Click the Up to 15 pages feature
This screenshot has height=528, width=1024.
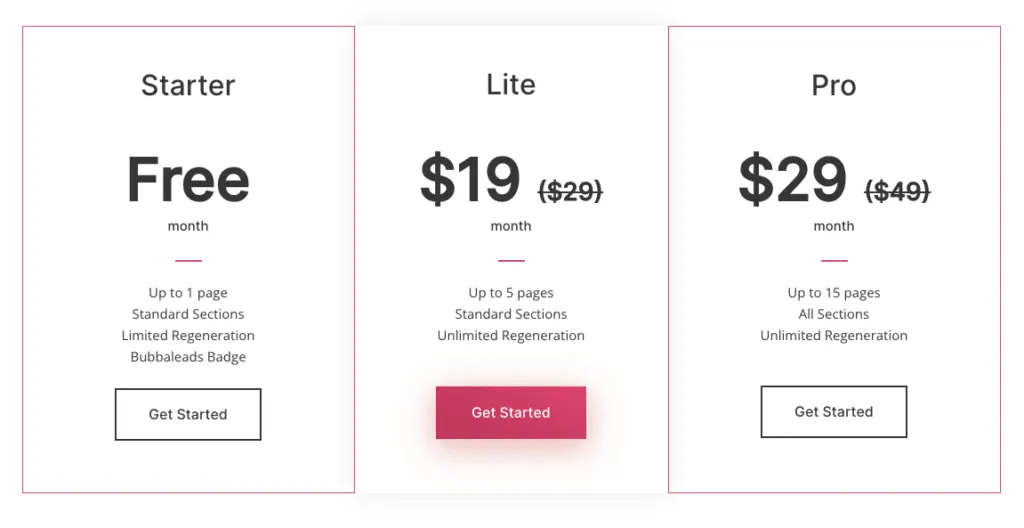[833, 293]
